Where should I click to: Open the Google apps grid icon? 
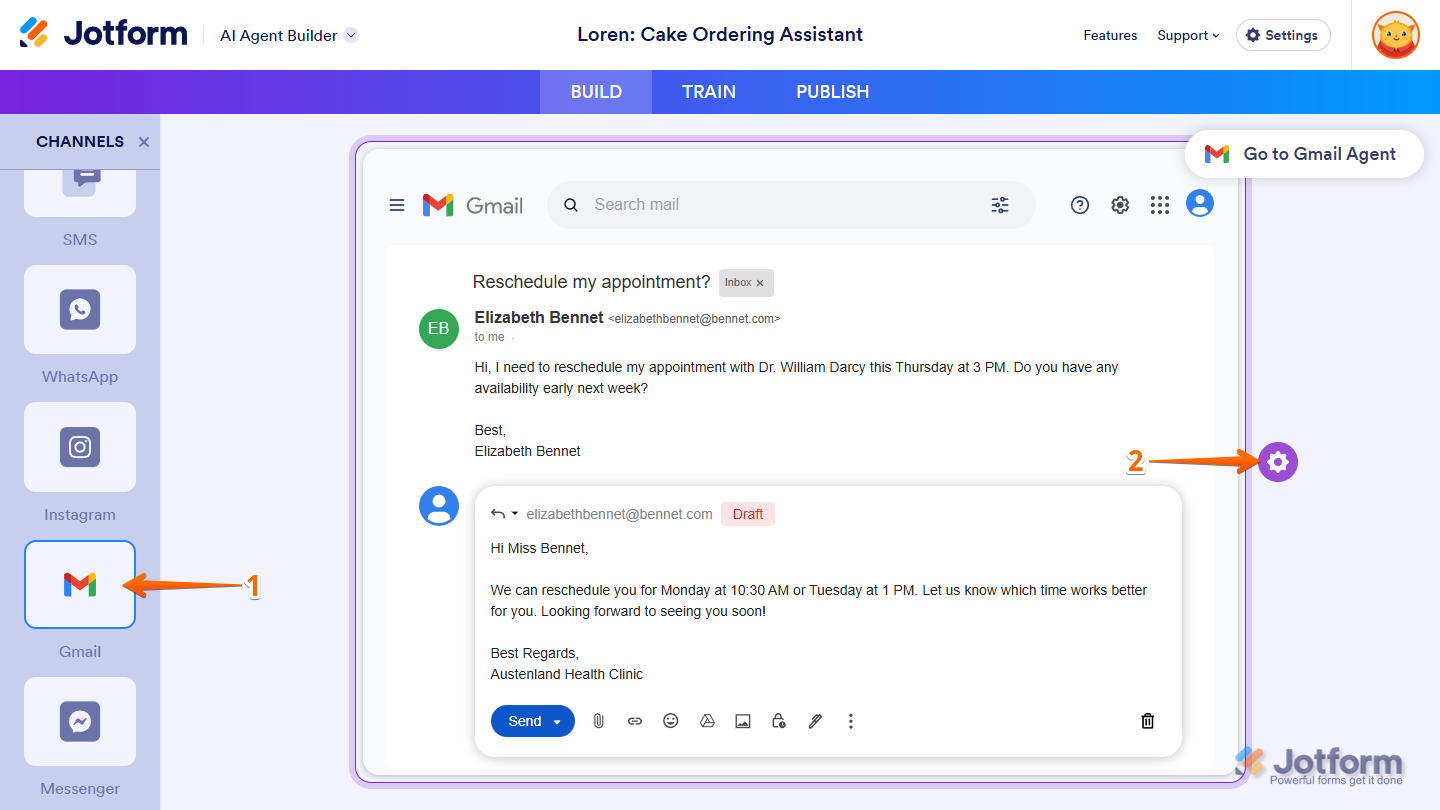pos(1160,205)
